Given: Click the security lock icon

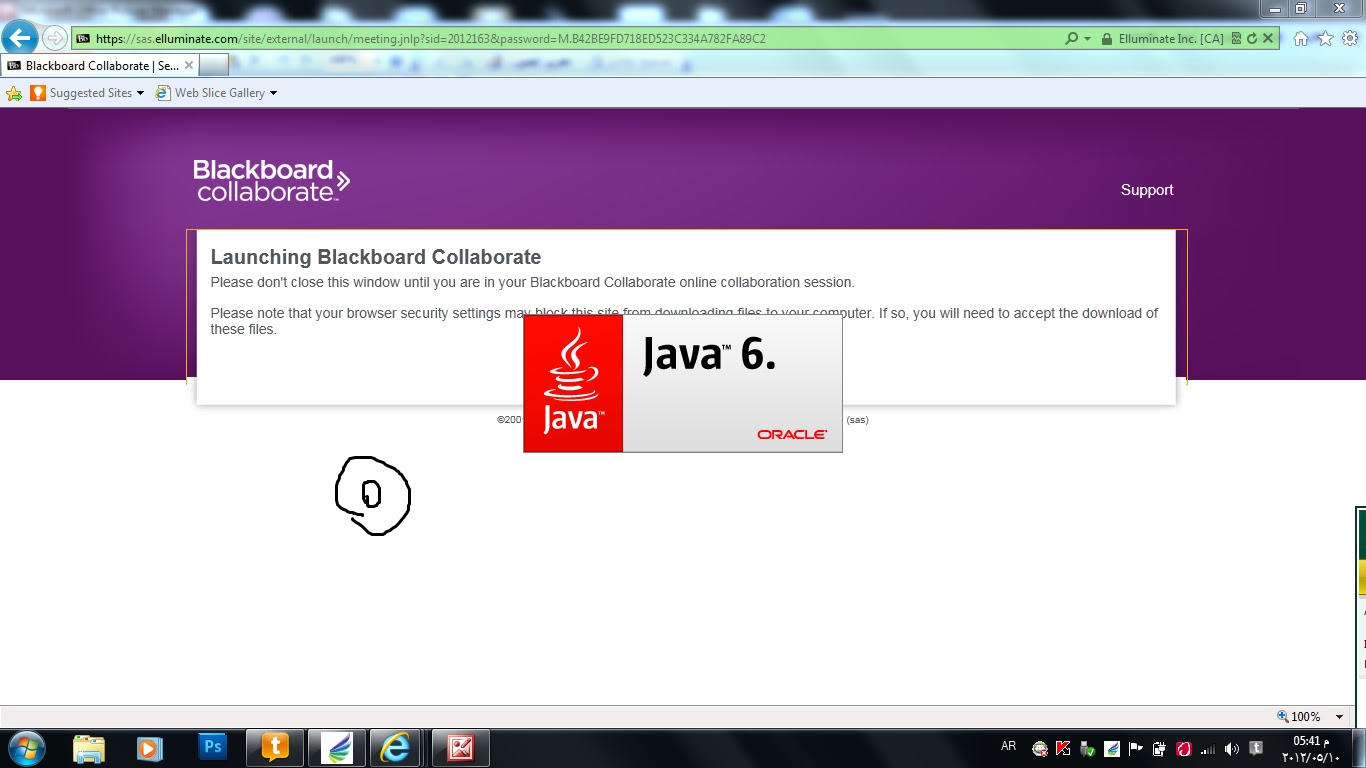Looking at the screenshot, I should pyautogui.click(x=1106, y=38).
